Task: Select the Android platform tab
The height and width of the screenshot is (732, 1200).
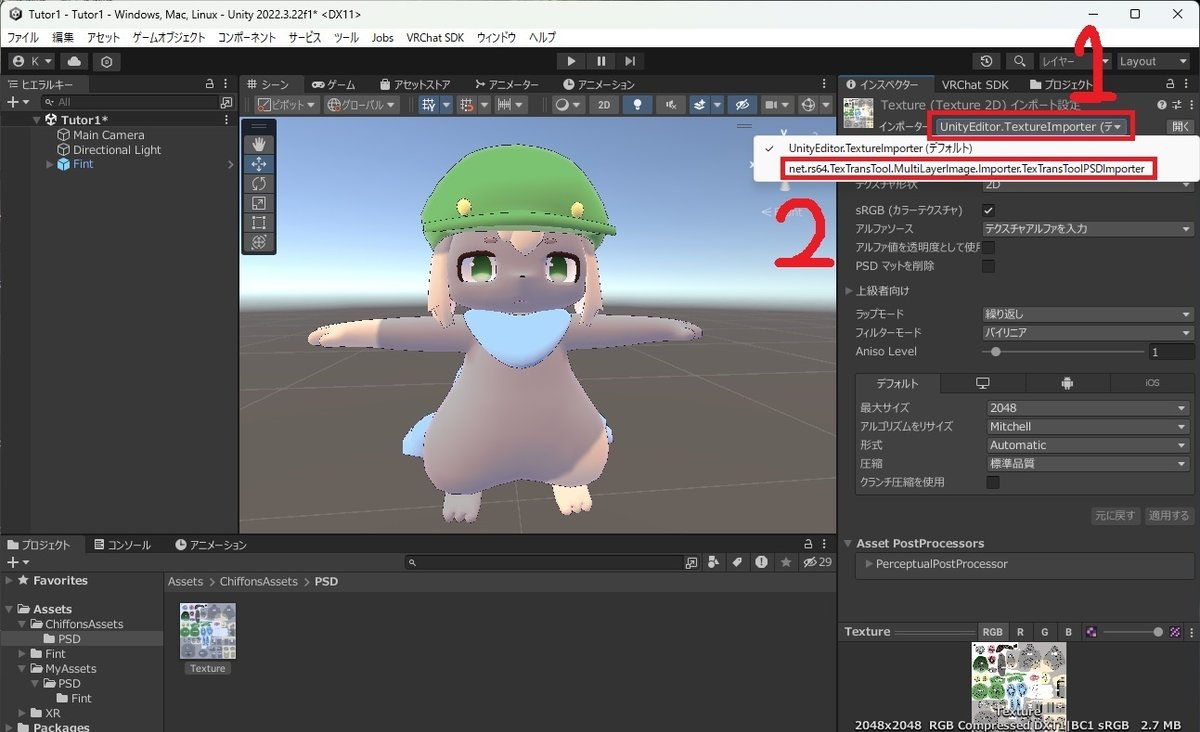Action: 1067,383
